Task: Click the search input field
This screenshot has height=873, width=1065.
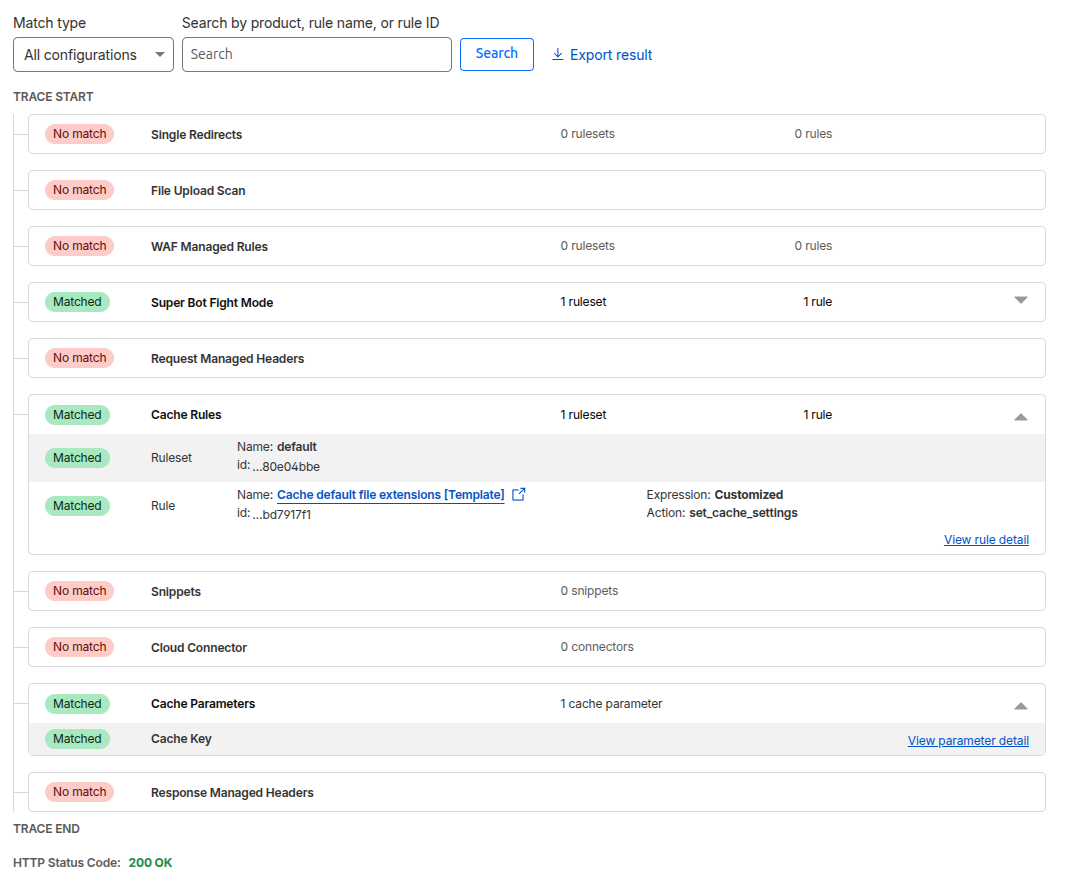Action: (x=317, y=54)
